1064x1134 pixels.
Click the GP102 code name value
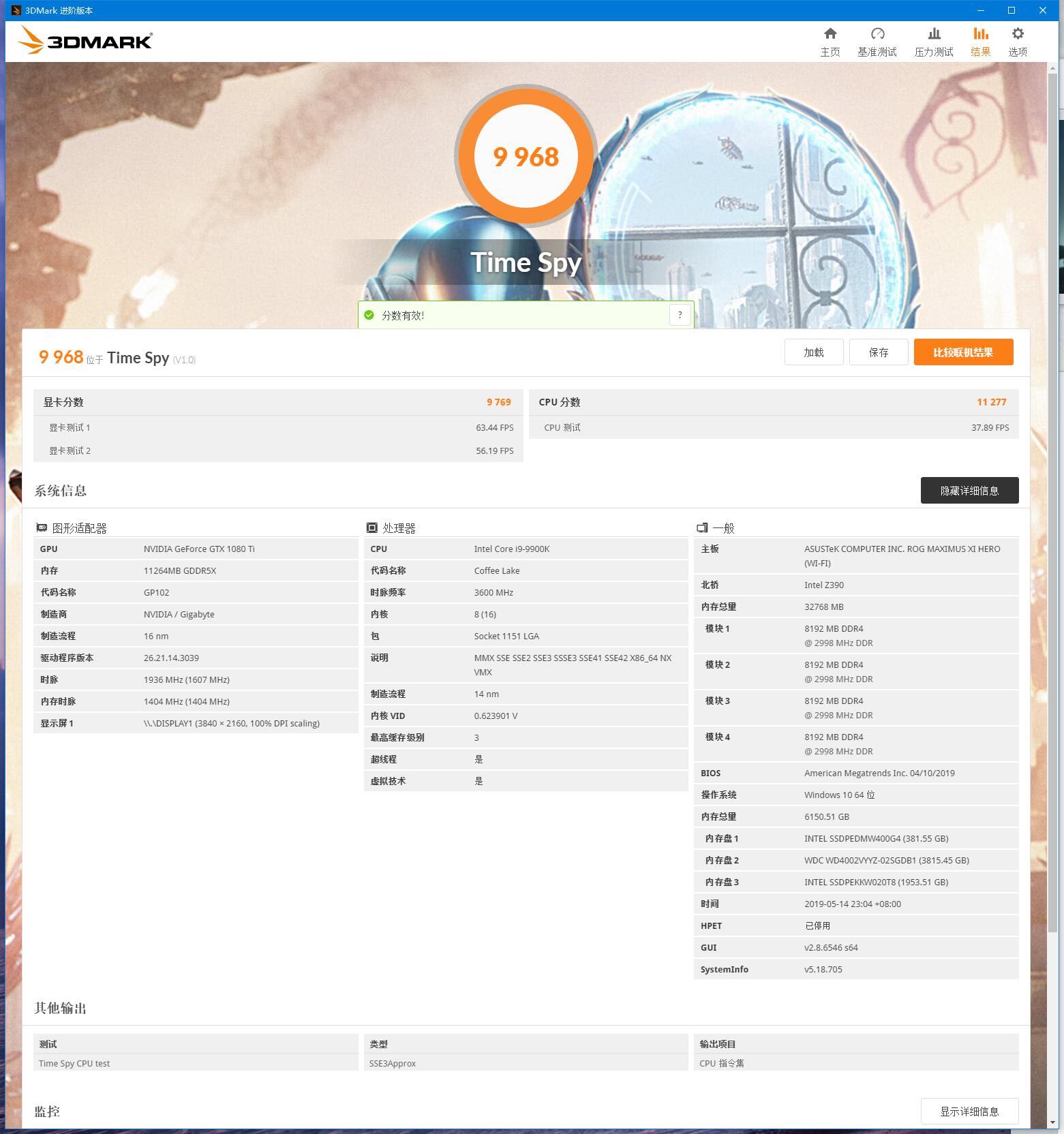[156, 592]
